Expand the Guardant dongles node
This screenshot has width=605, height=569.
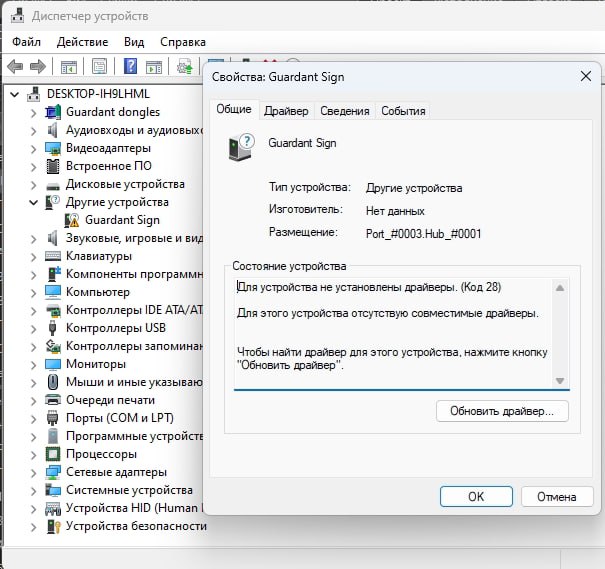pos(34,113)
